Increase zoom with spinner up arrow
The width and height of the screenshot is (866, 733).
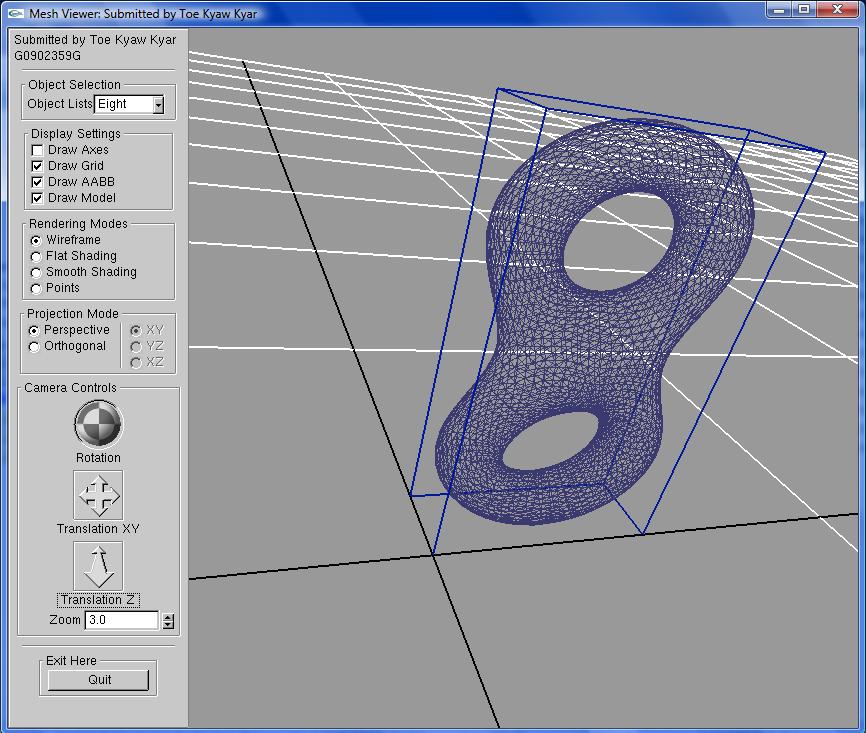click(168, 617)
